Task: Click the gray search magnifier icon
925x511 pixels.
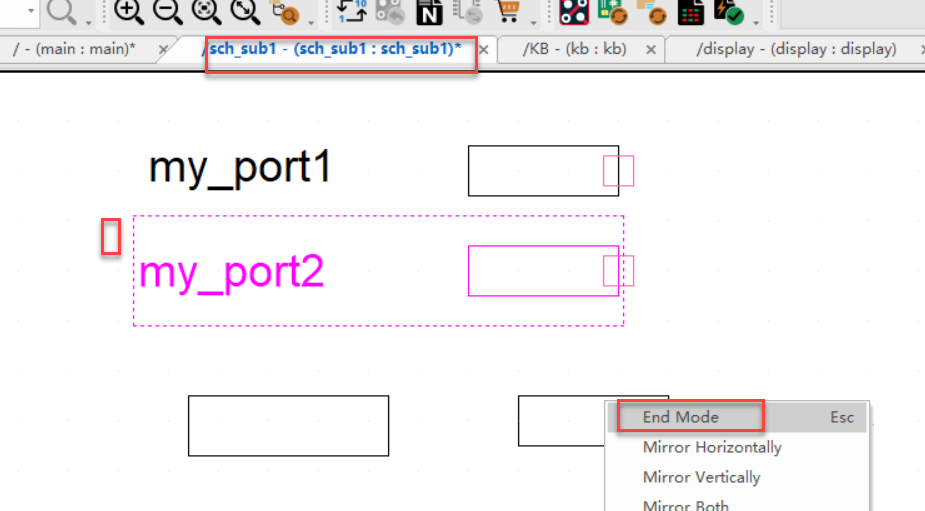Action: (x=62, y=12)
